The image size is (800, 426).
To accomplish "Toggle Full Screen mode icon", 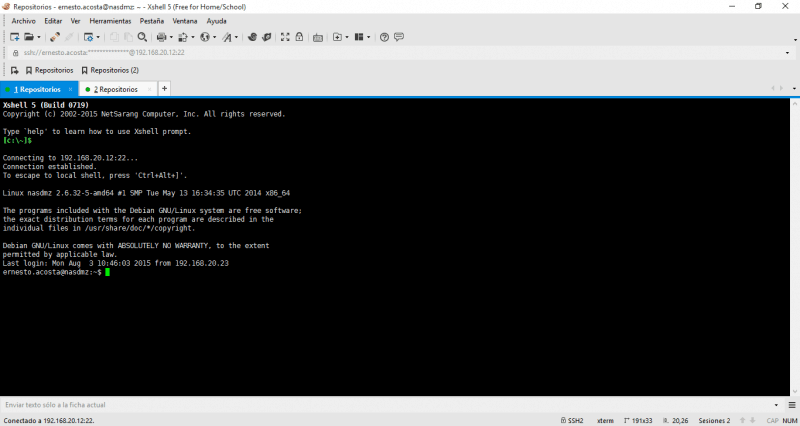I will tap(285, 37).
